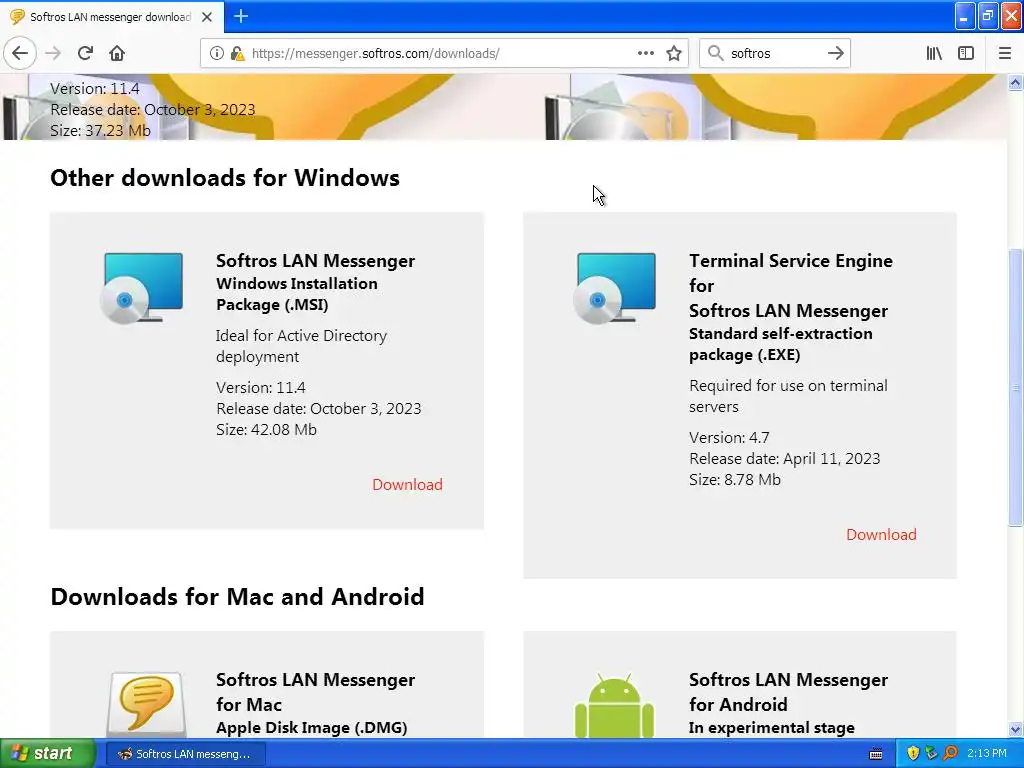Click the keyboard icon in taskbar
The height and width of the screenshot is (768, 1024).
[876, 754]
